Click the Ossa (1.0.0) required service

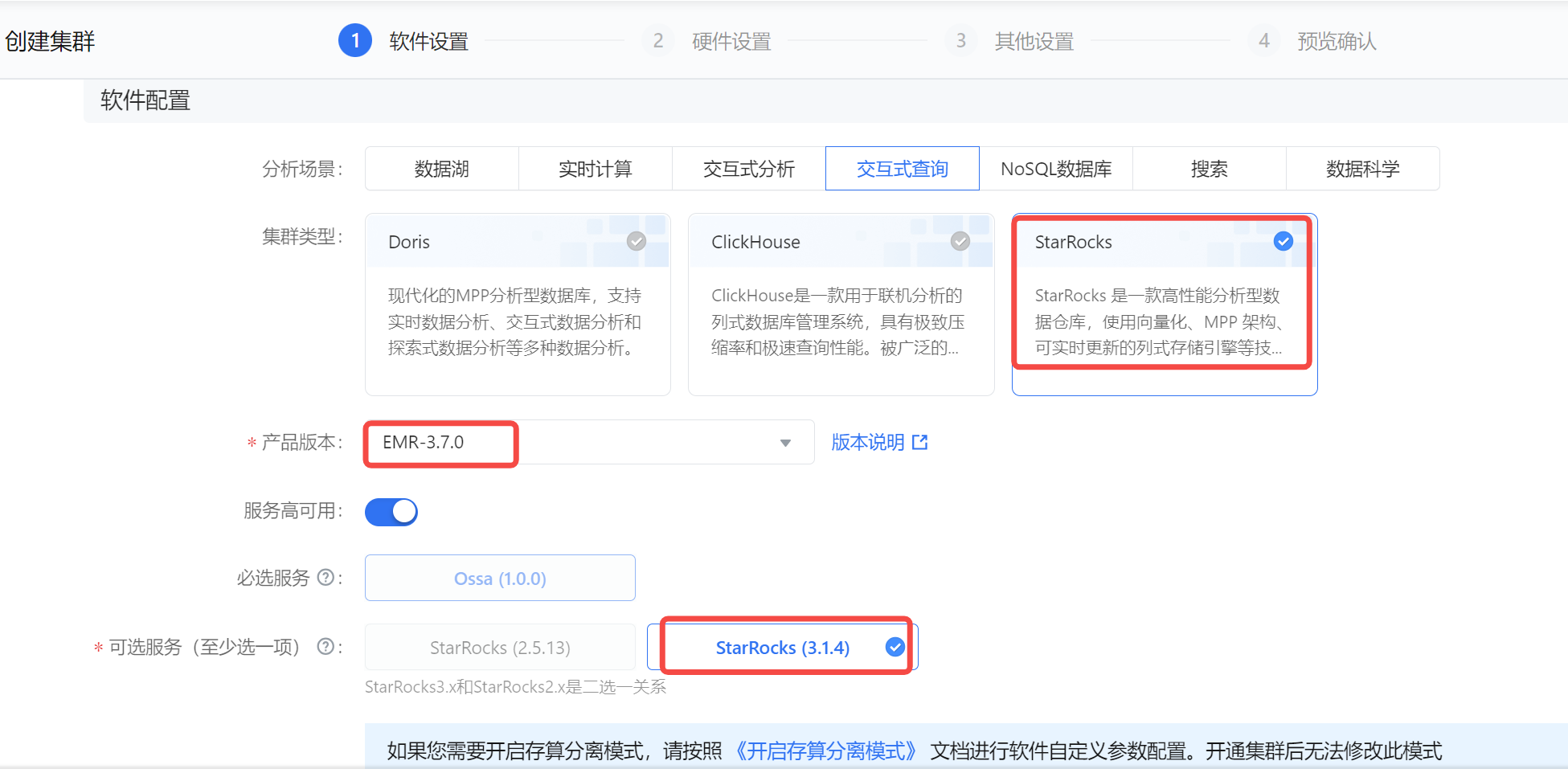tap(500, 578)
